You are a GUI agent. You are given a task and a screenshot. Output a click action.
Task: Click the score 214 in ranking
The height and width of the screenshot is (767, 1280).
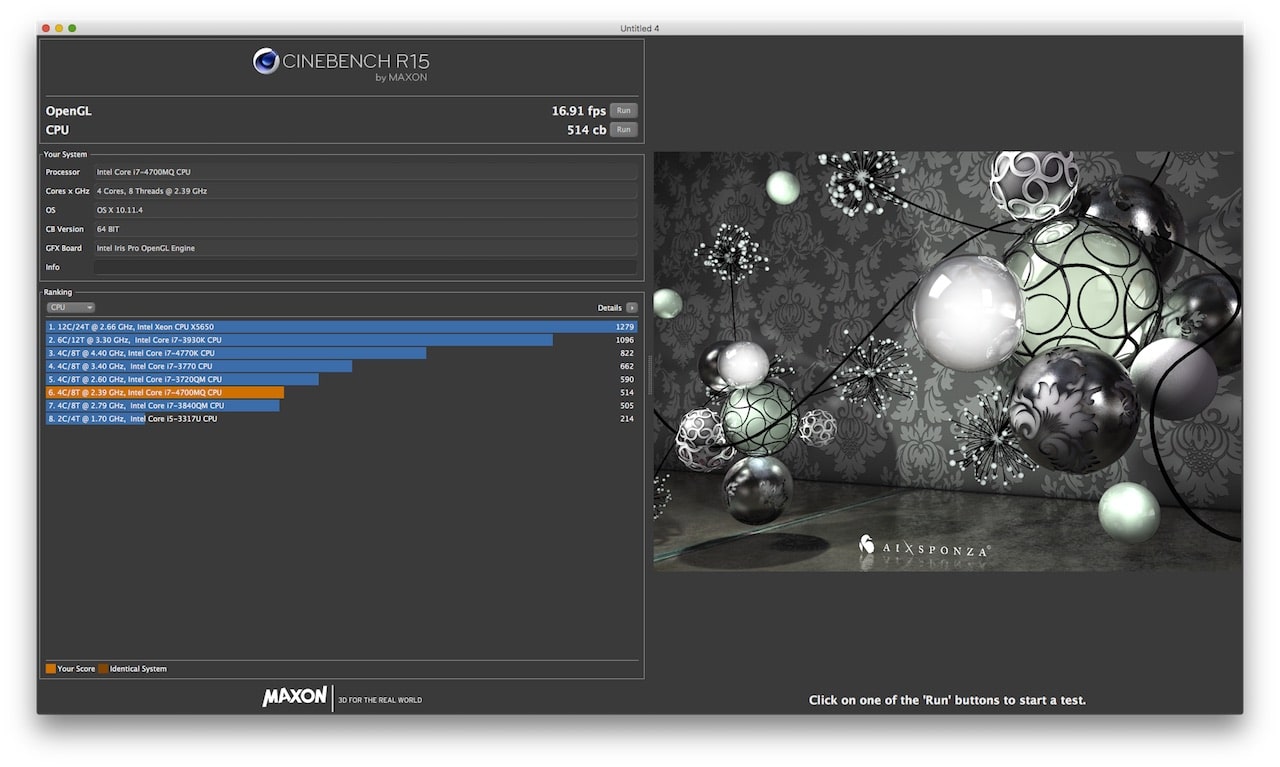coord(627,419)
